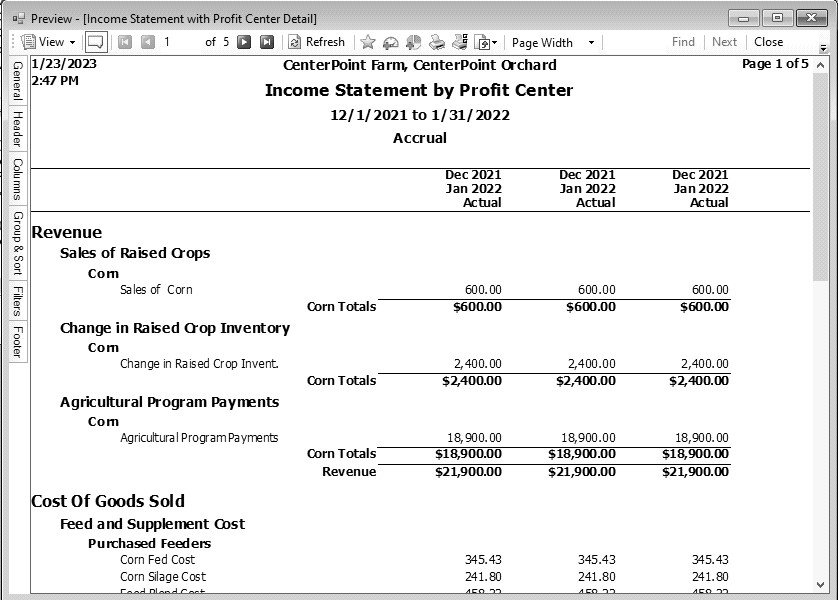This screenshot has height=600, width=838.
Task: Click the star favorites icon
Action: (x=367, y=42)
